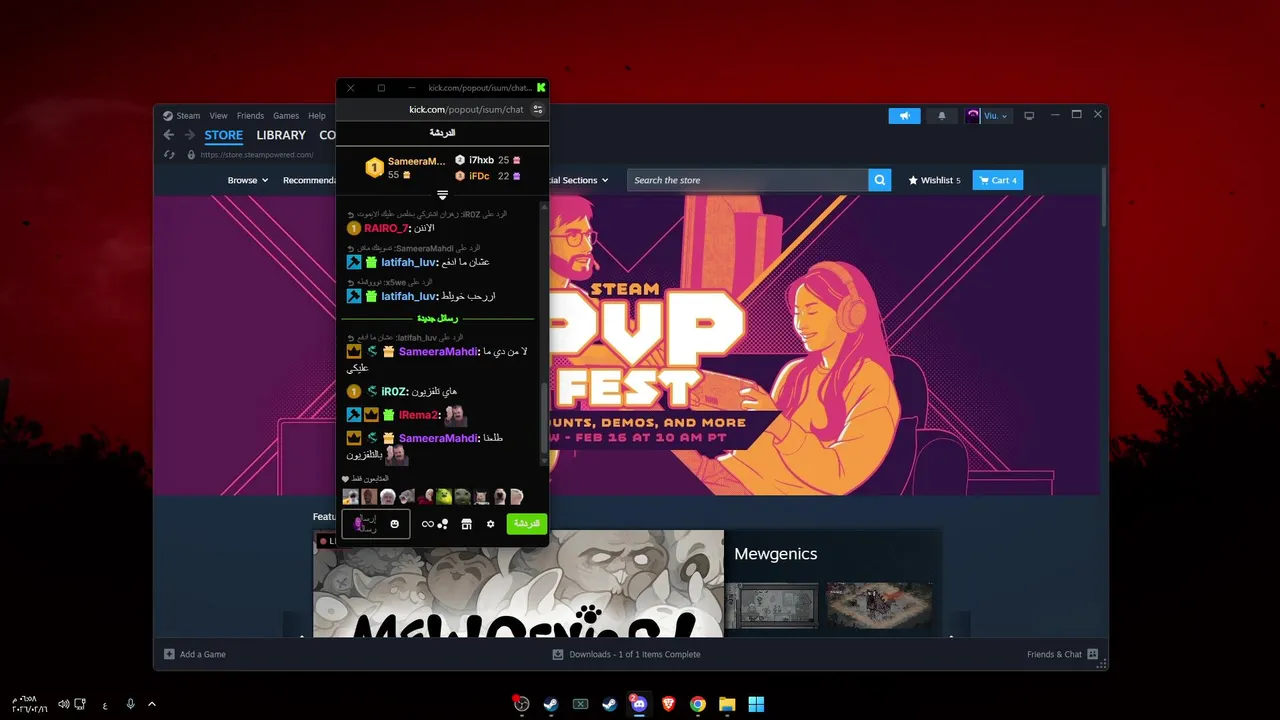Open File Explorer from the taskbar

(727, 704)
